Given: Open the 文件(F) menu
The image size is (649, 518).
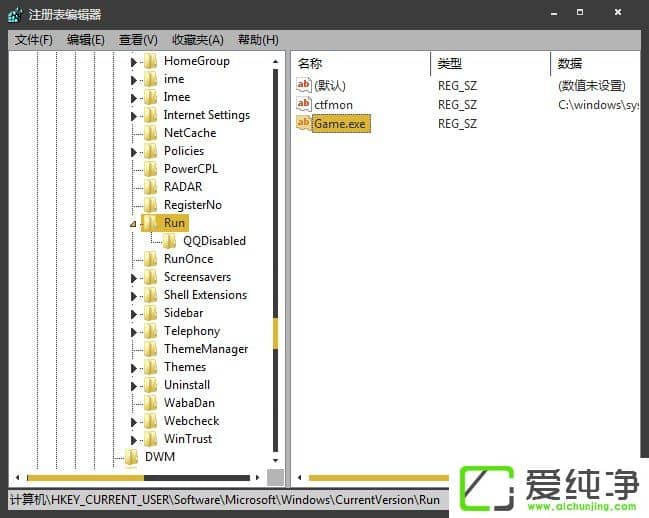Looking at the screenshot, I should tap(34, 39).
